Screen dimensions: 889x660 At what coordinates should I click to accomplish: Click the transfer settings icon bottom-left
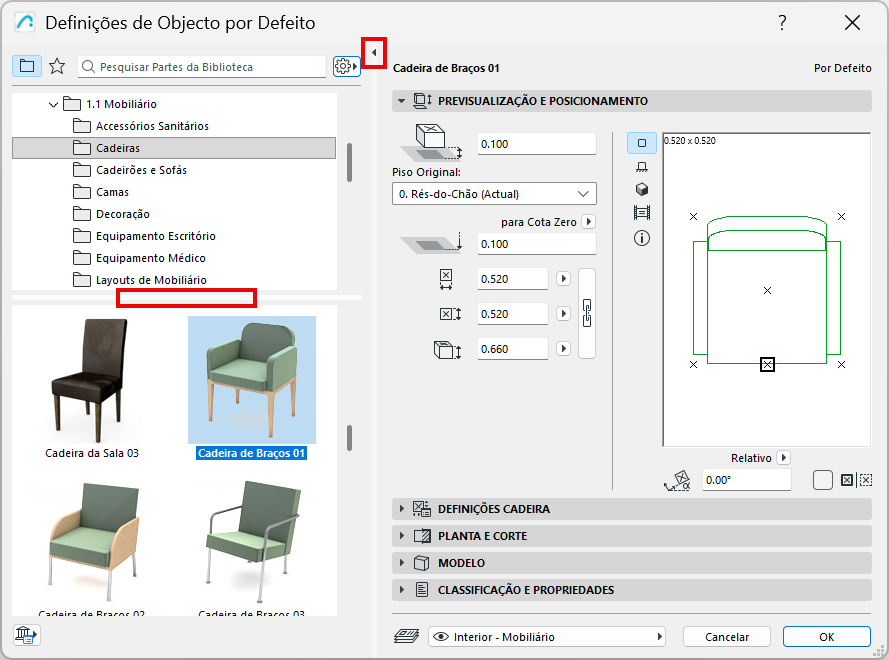point(26,634)
